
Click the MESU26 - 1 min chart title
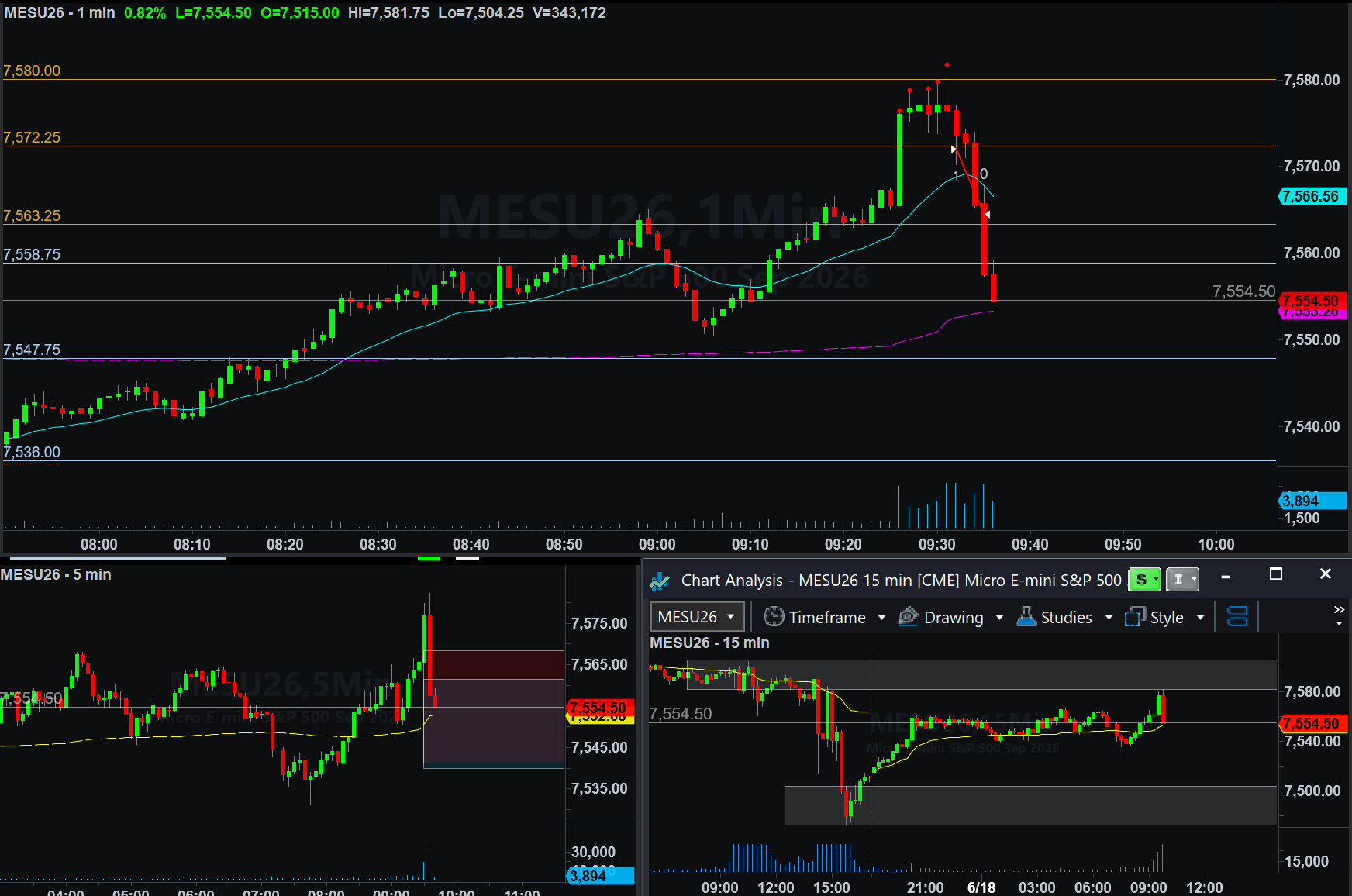coord(60,12)
